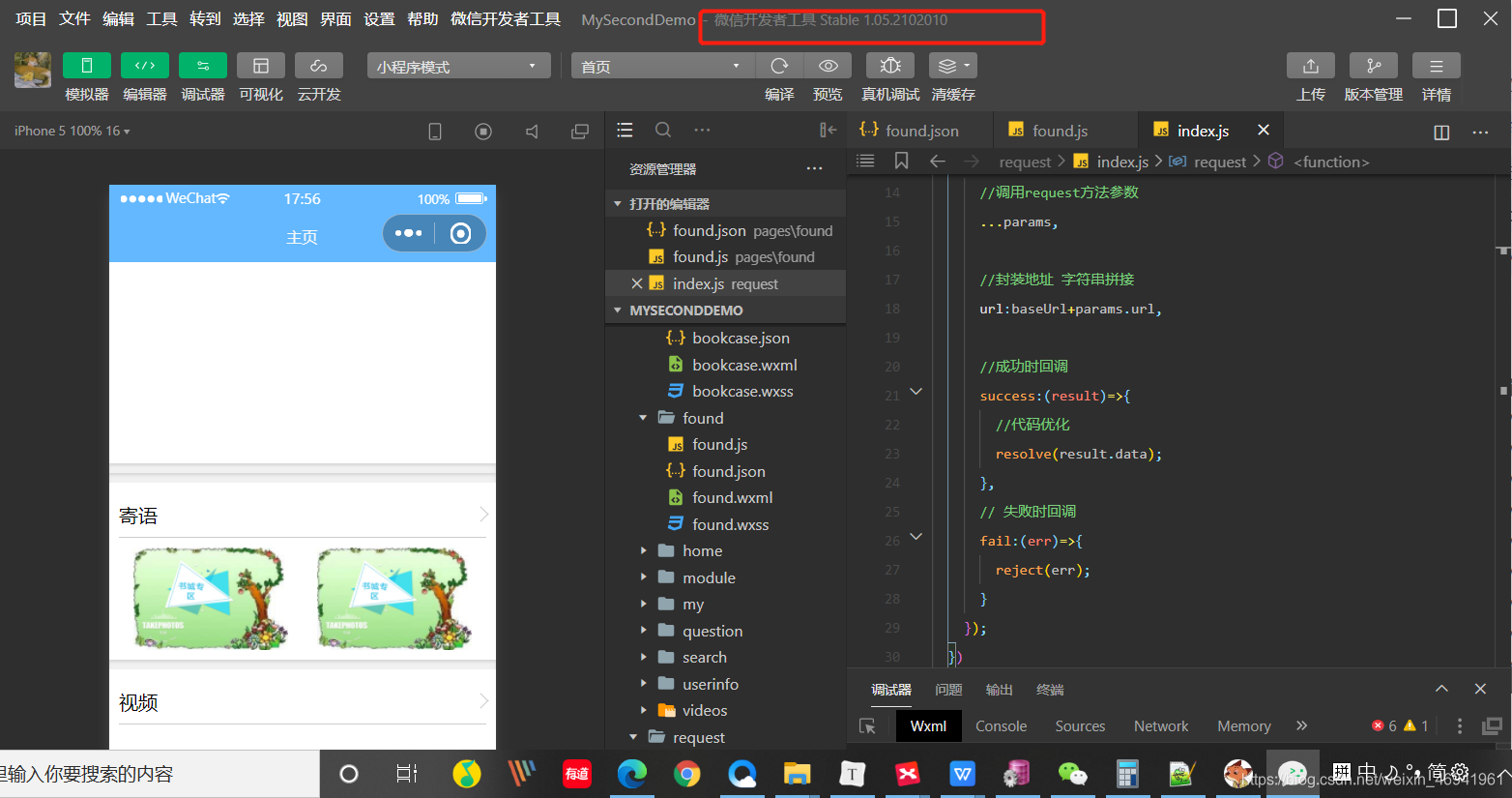Open the 小程序模式 mode dropdown
This screenshot has height=798, width=1512.
pos(458,66)
